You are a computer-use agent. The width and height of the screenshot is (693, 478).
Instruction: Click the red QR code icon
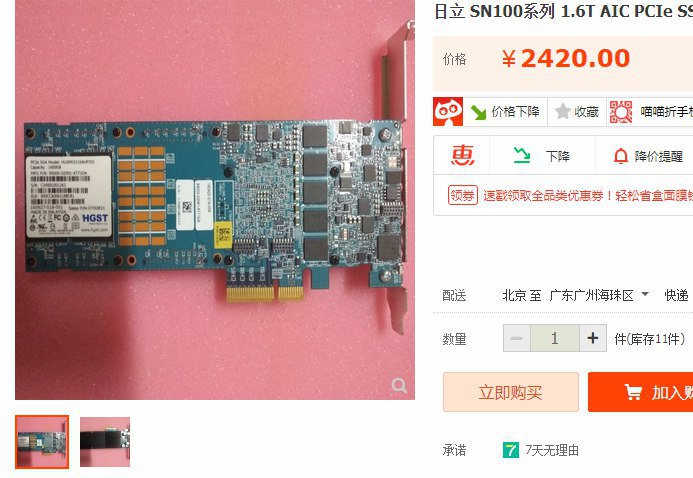point(621,112)
